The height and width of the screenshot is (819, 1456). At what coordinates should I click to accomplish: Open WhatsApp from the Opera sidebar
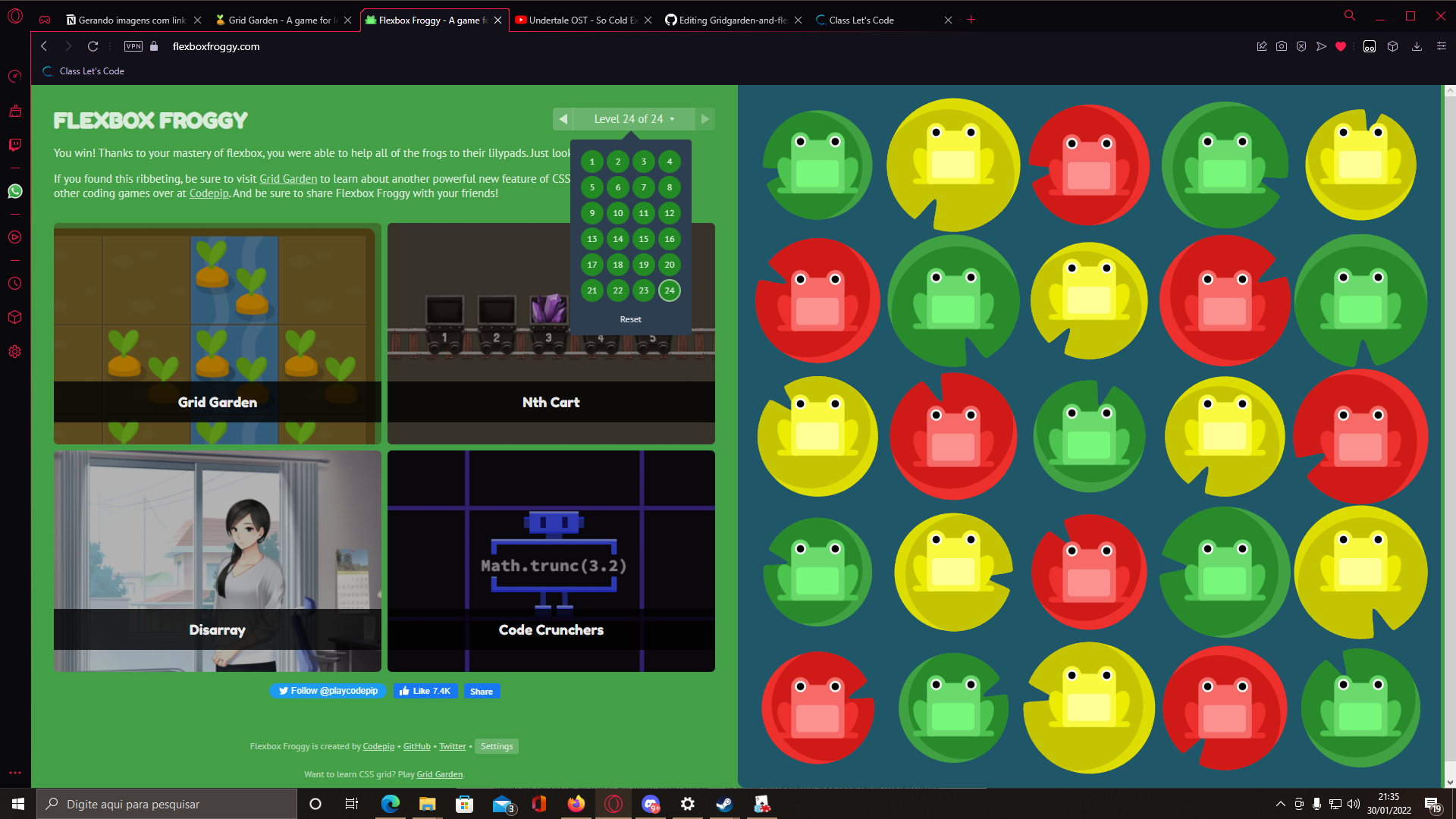tap(14, 191)
